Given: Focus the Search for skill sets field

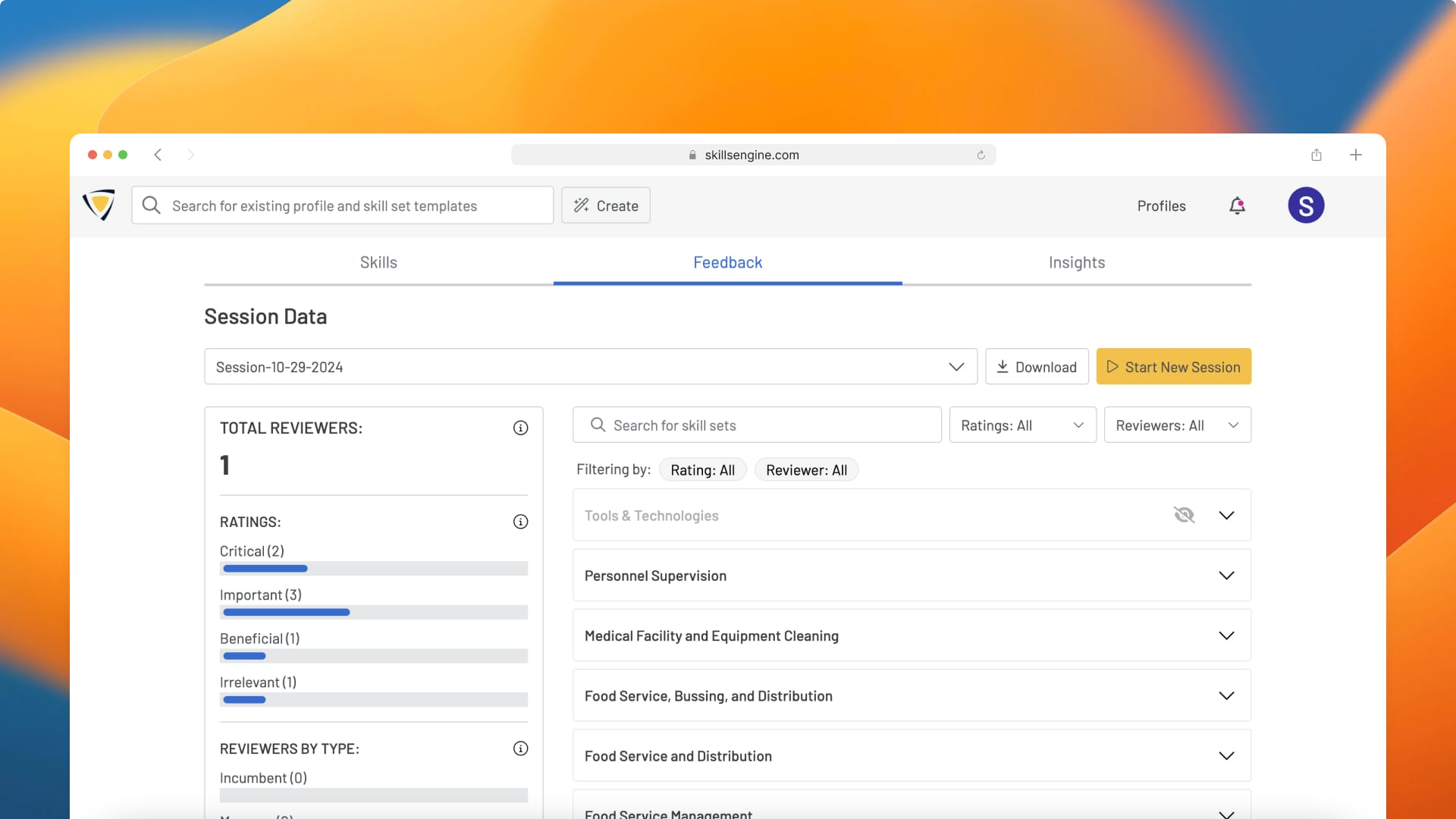Looking at the screenshot, I should click(x=757, y=425).
